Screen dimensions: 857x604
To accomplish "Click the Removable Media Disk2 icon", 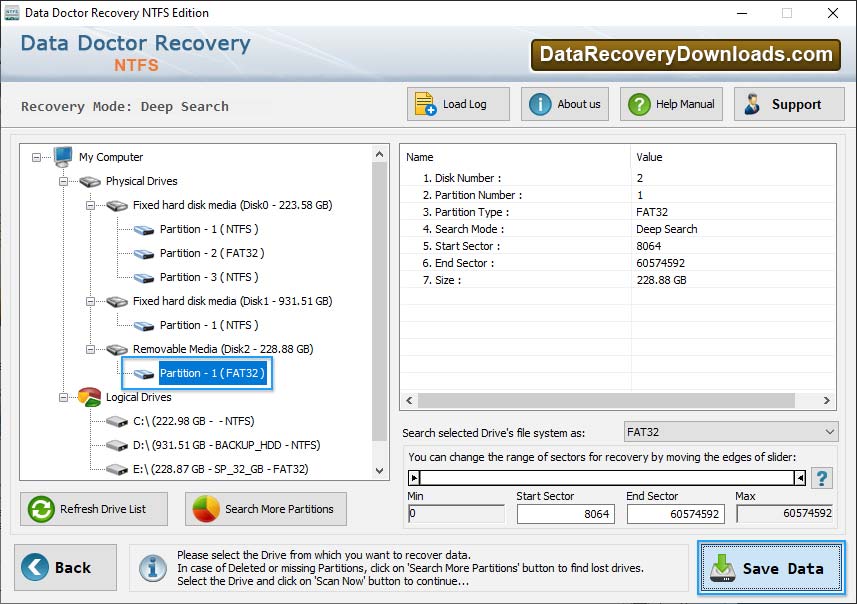I will [117, 349].
